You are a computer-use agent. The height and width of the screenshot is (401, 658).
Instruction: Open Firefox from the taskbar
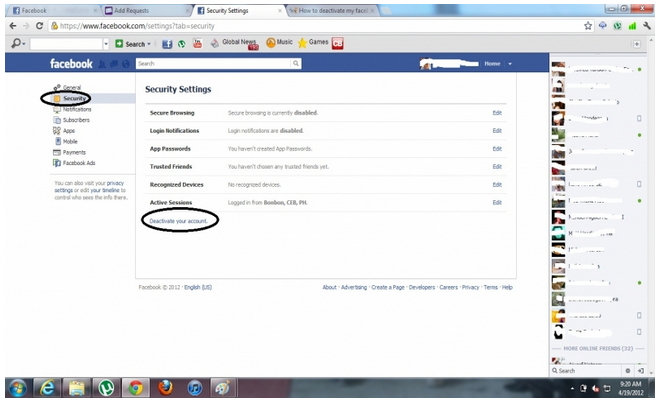tap(166, 388)
